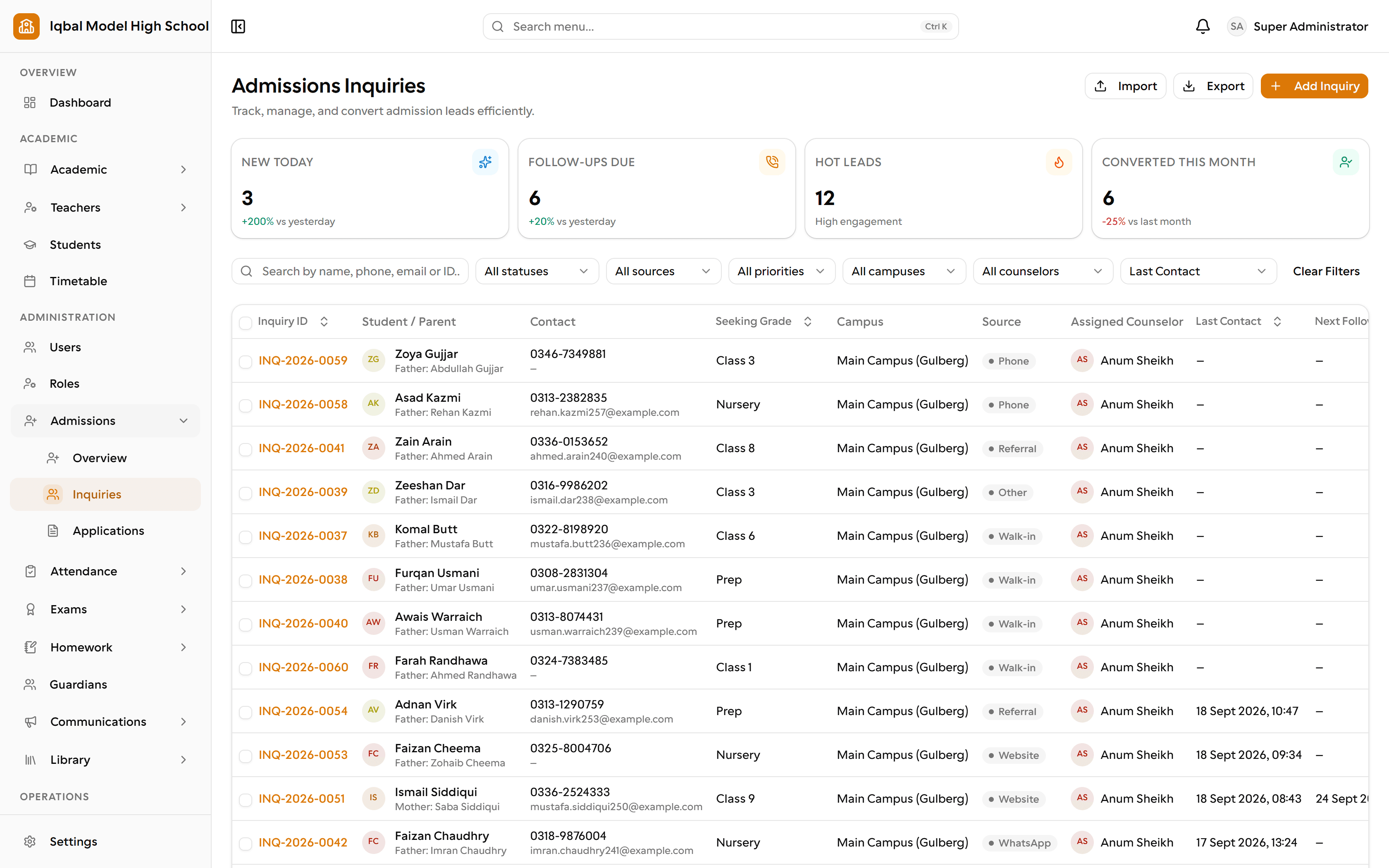Click the search magnifier in menu search
Image resolution: width=1389 pixels, height=868 pixels.
click(498, 26)
